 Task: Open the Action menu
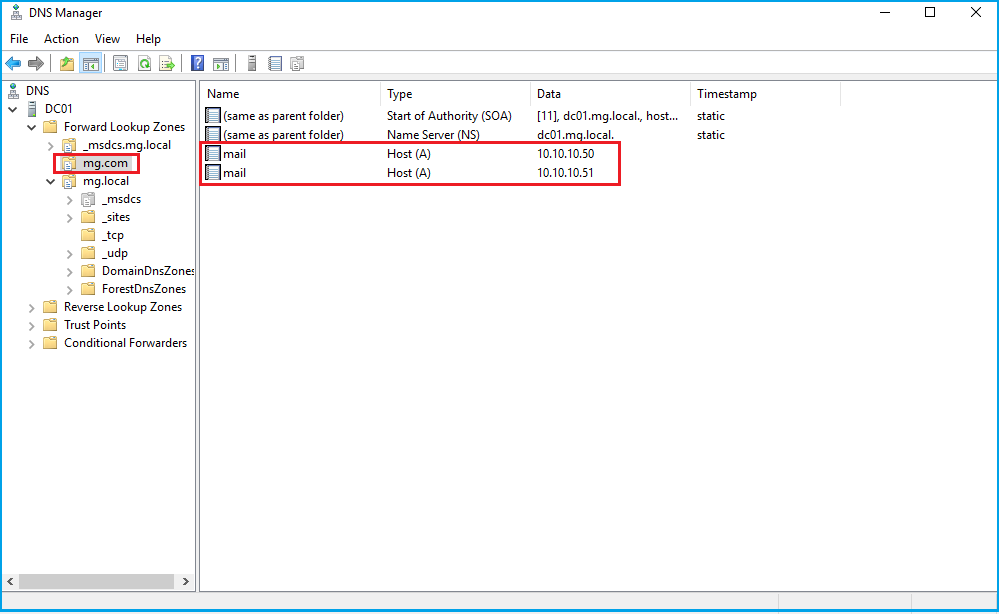coord(61,39)
